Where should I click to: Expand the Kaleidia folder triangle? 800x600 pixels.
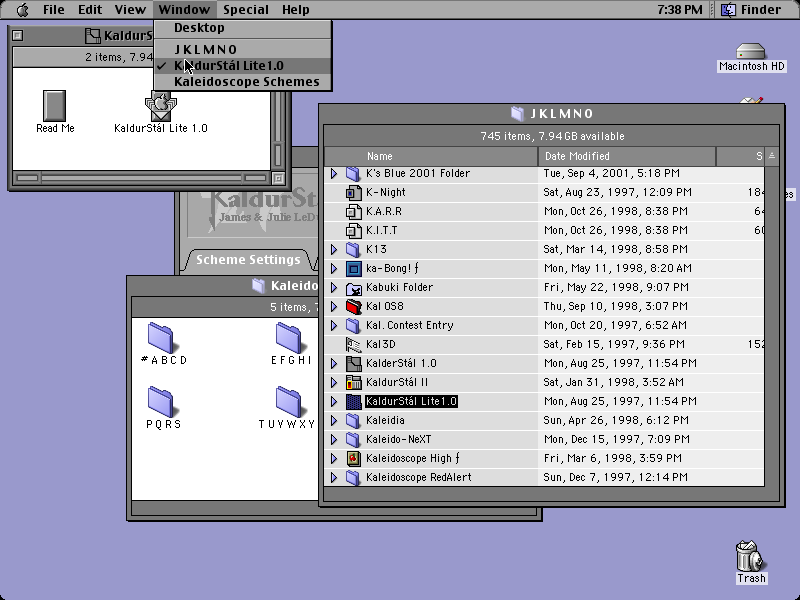(x=334, y=420)
